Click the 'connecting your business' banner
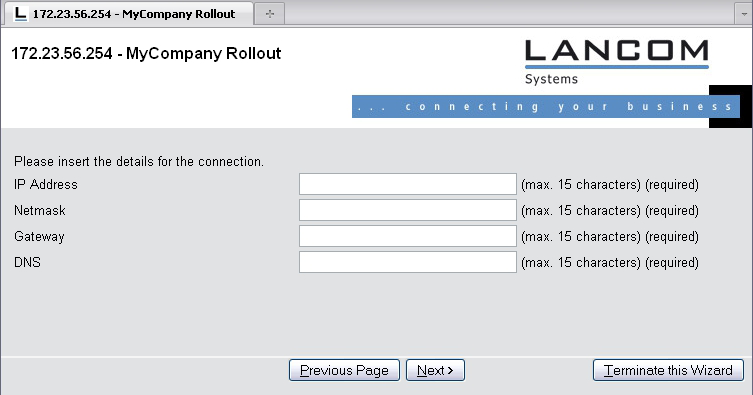 [x=546, y=106]
